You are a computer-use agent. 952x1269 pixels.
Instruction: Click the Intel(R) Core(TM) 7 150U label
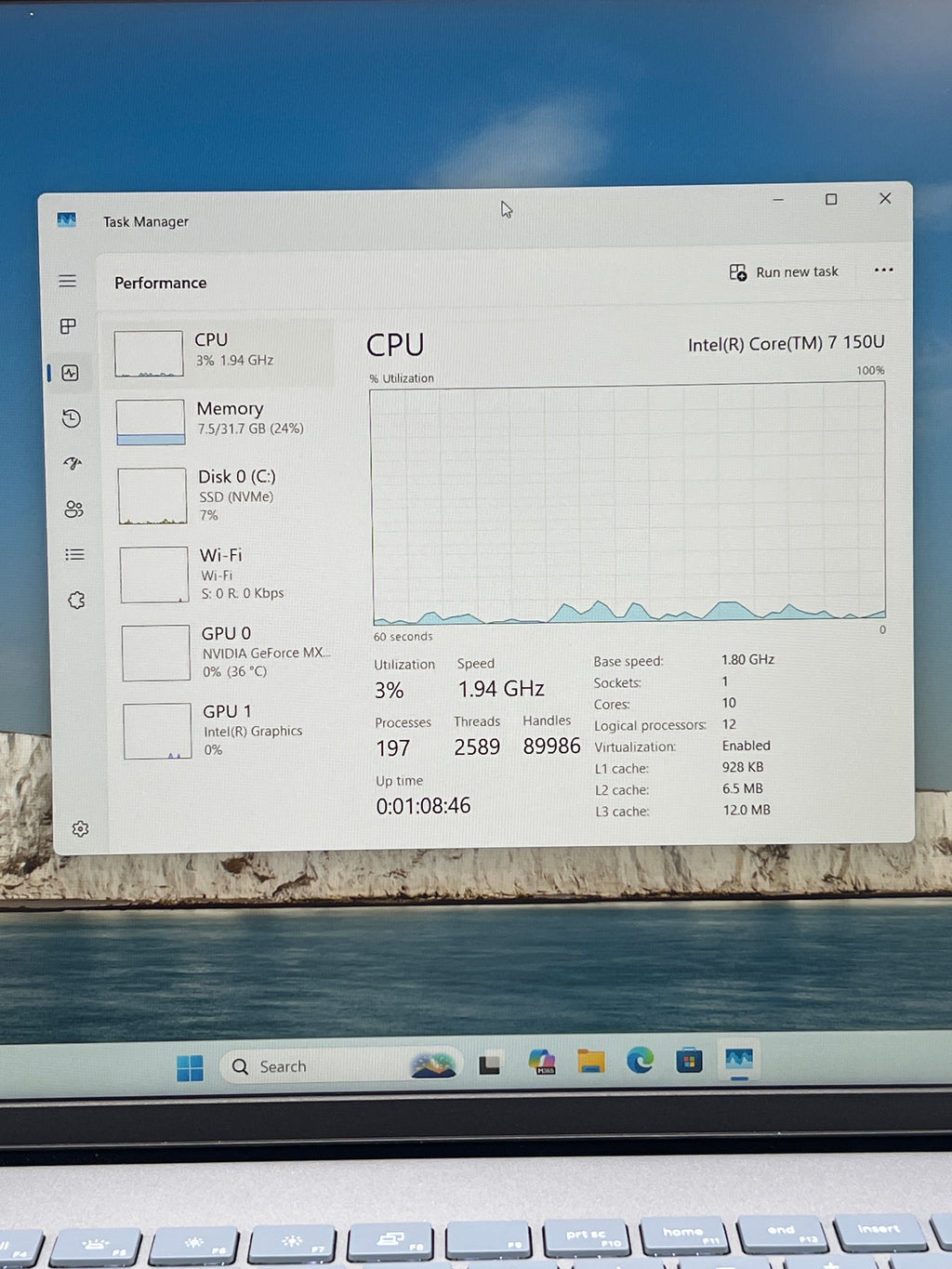point(786,343)
